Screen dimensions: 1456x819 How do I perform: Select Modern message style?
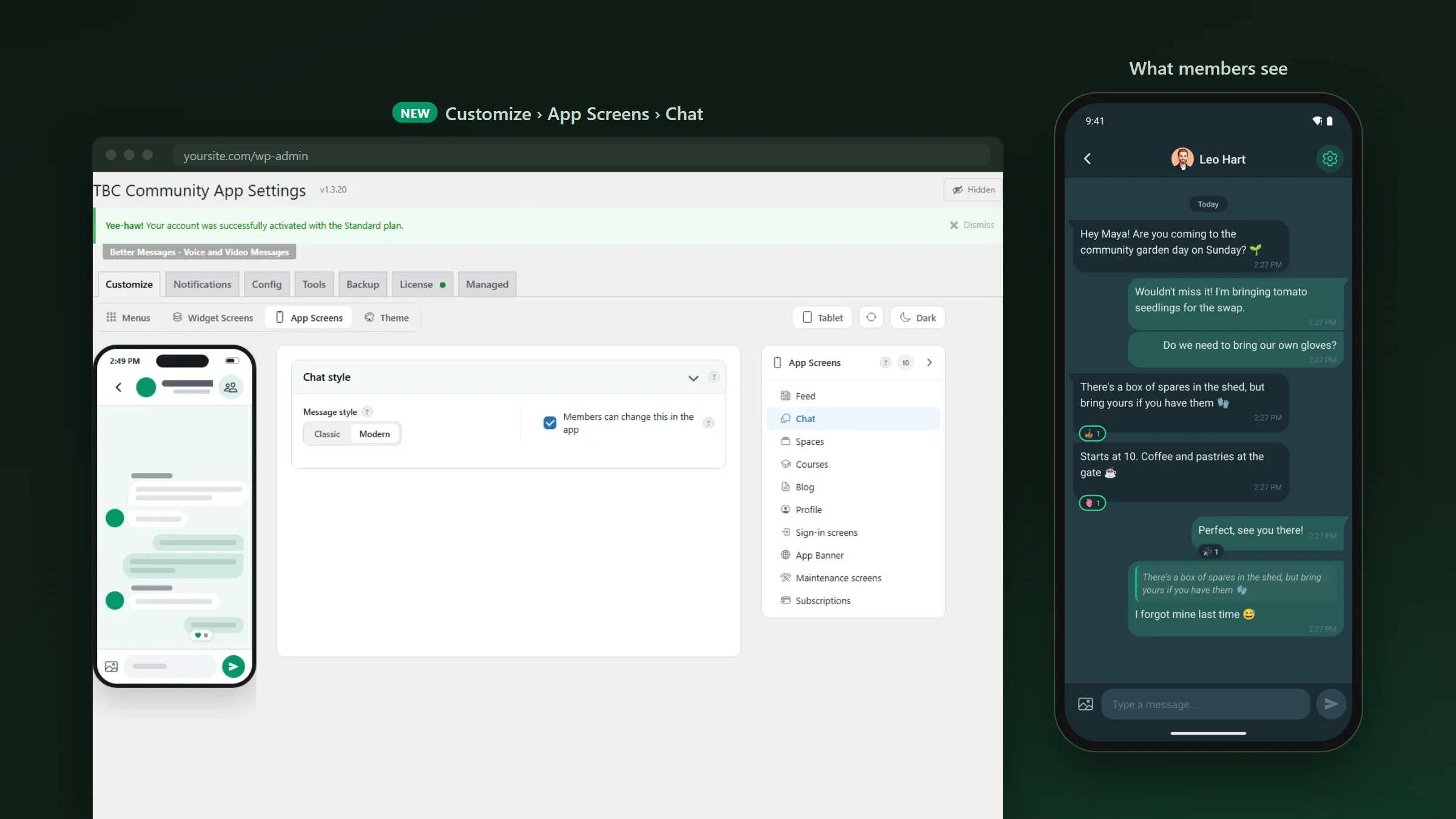pos(374,434)
